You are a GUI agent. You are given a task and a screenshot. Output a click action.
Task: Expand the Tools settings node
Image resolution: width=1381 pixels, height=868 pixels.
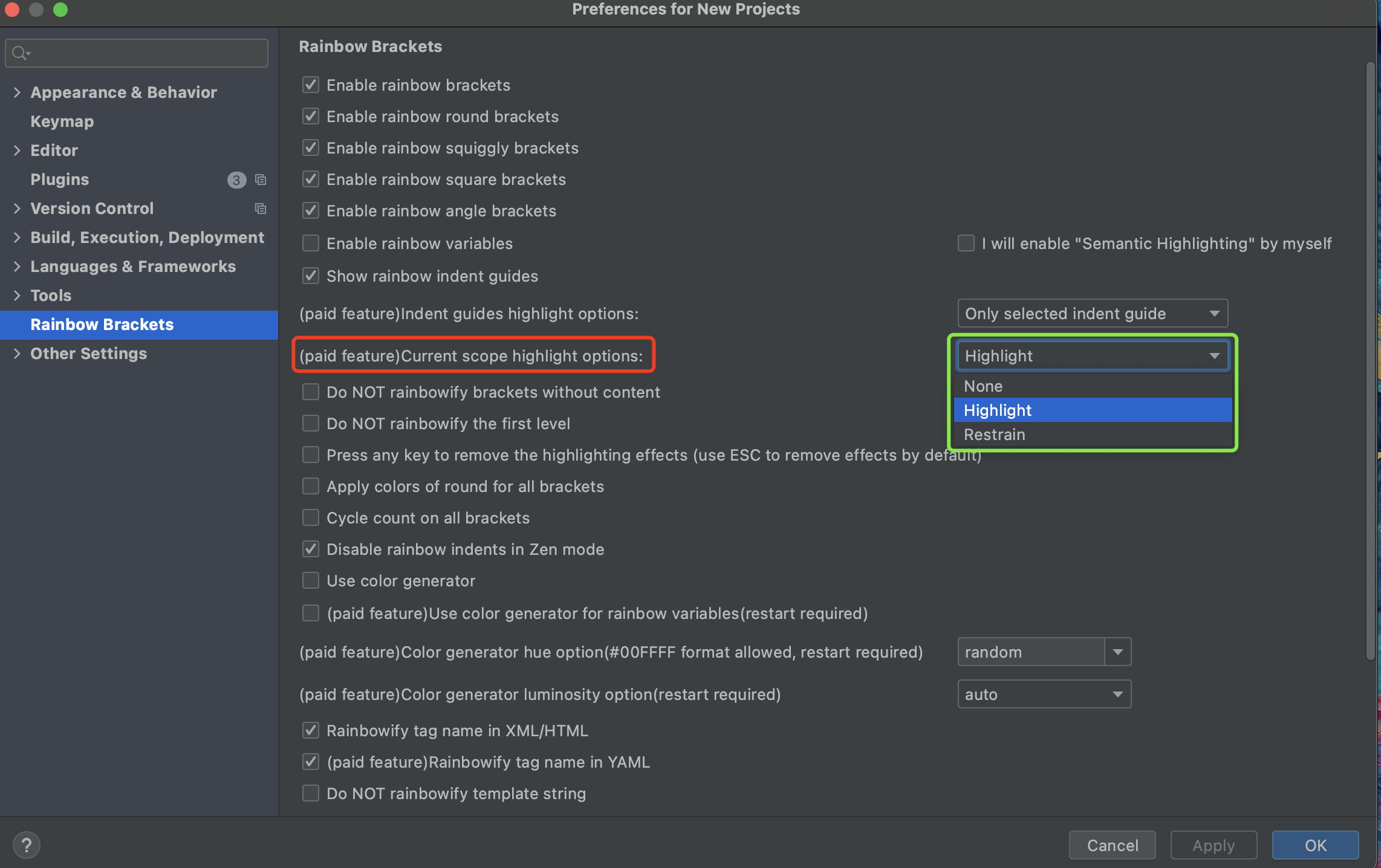(x=17, y=296)
